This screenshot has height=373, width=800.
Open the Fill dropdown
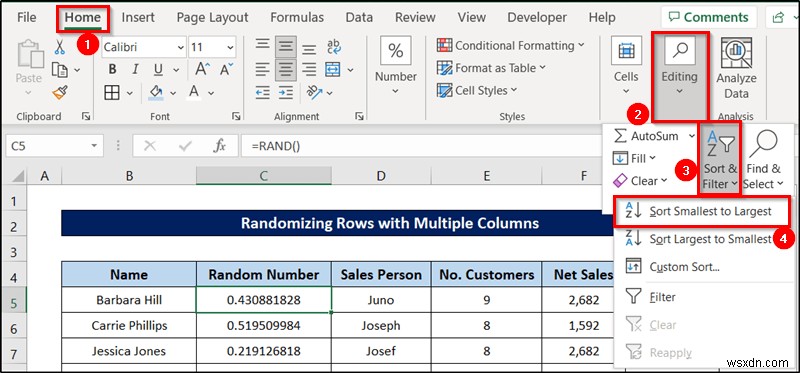[x=635, y=159]
